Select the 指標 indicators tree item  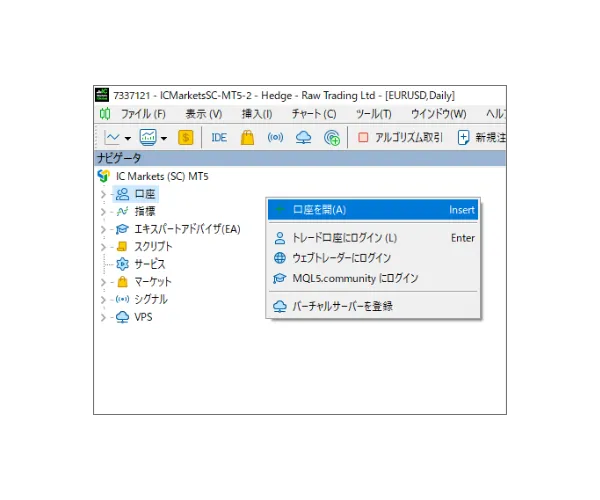tap(145, 211)
